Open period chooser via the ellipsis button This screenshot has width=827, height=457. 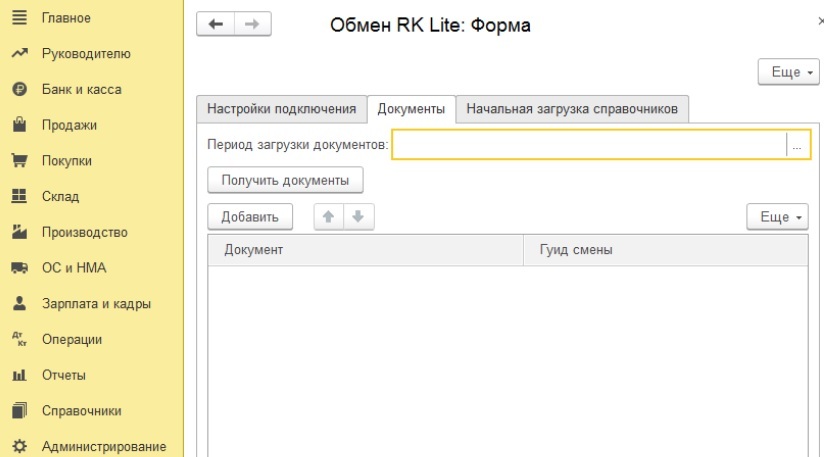click(797, 145)
